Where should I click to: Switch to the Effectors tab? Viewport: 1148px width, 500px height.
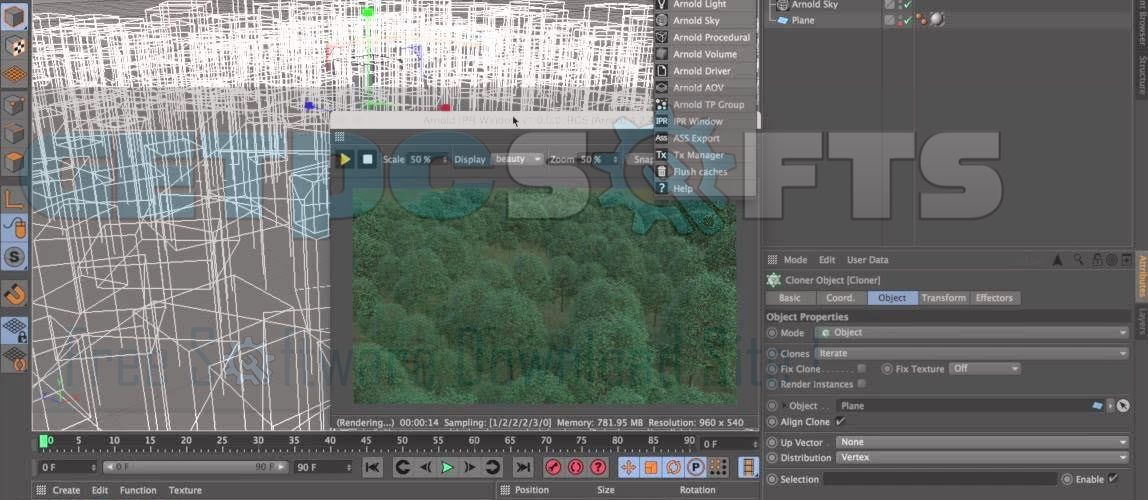coord(994,298)
